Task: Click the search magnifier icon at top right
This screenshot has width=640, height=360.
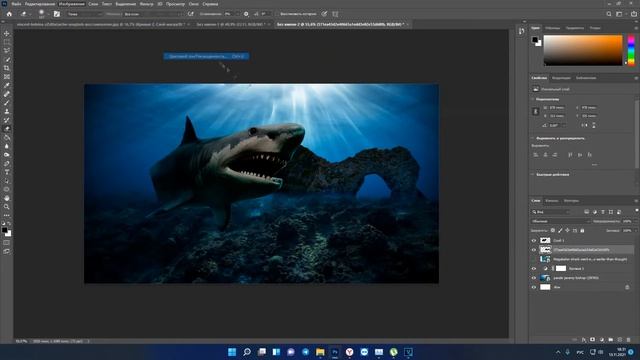Action: (609, 14)
